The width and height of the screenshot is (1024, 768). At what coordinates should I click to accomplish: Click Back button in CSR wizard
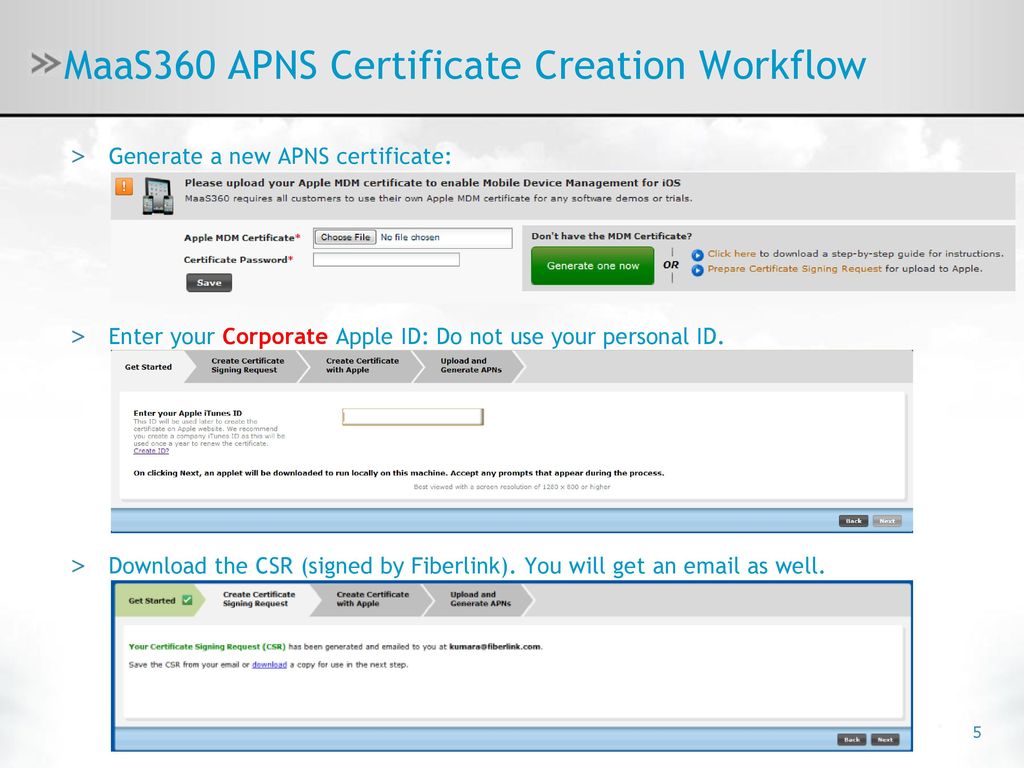pos(852,740)
